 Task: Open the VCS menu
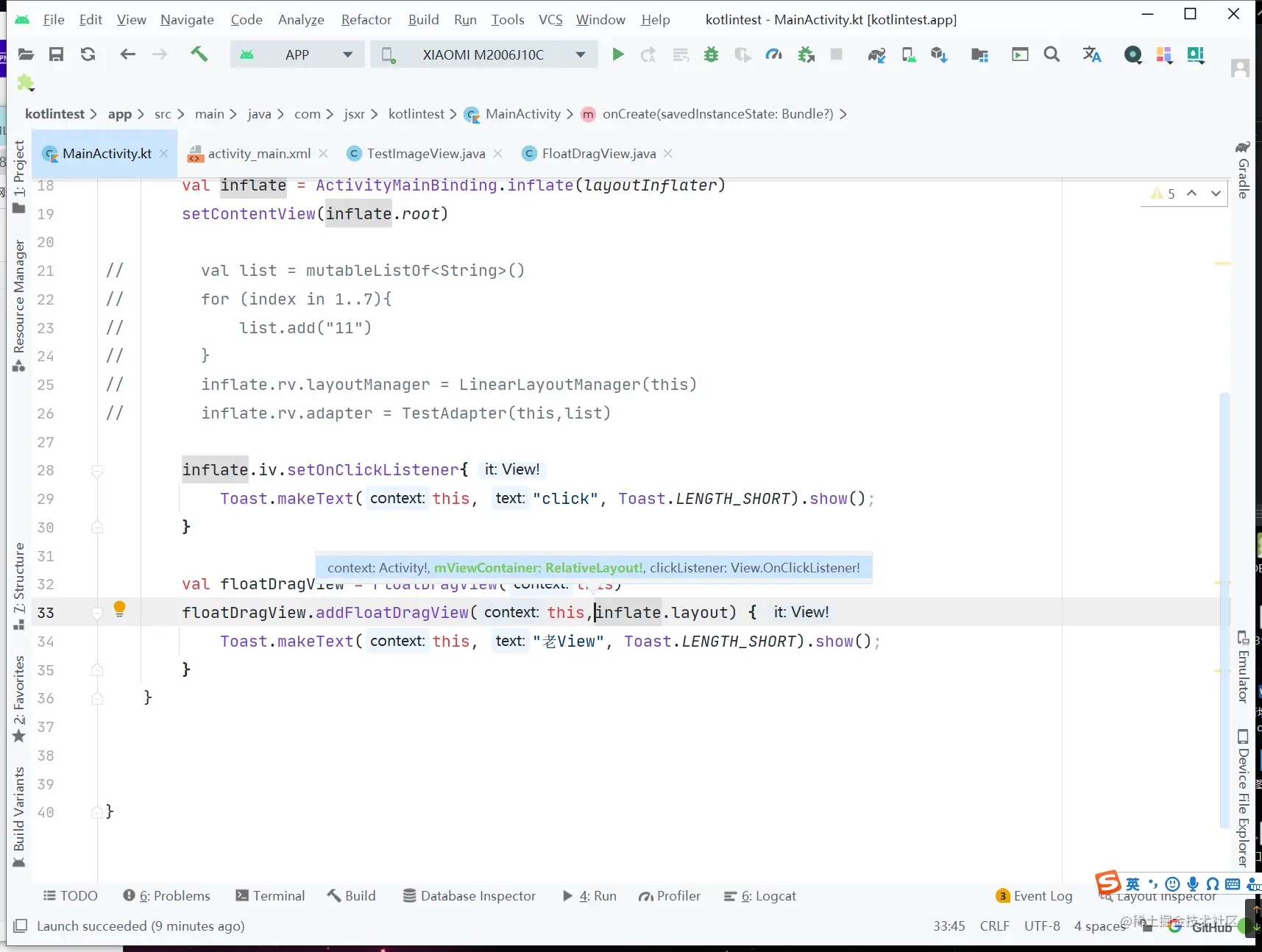(x=550, y=20)
